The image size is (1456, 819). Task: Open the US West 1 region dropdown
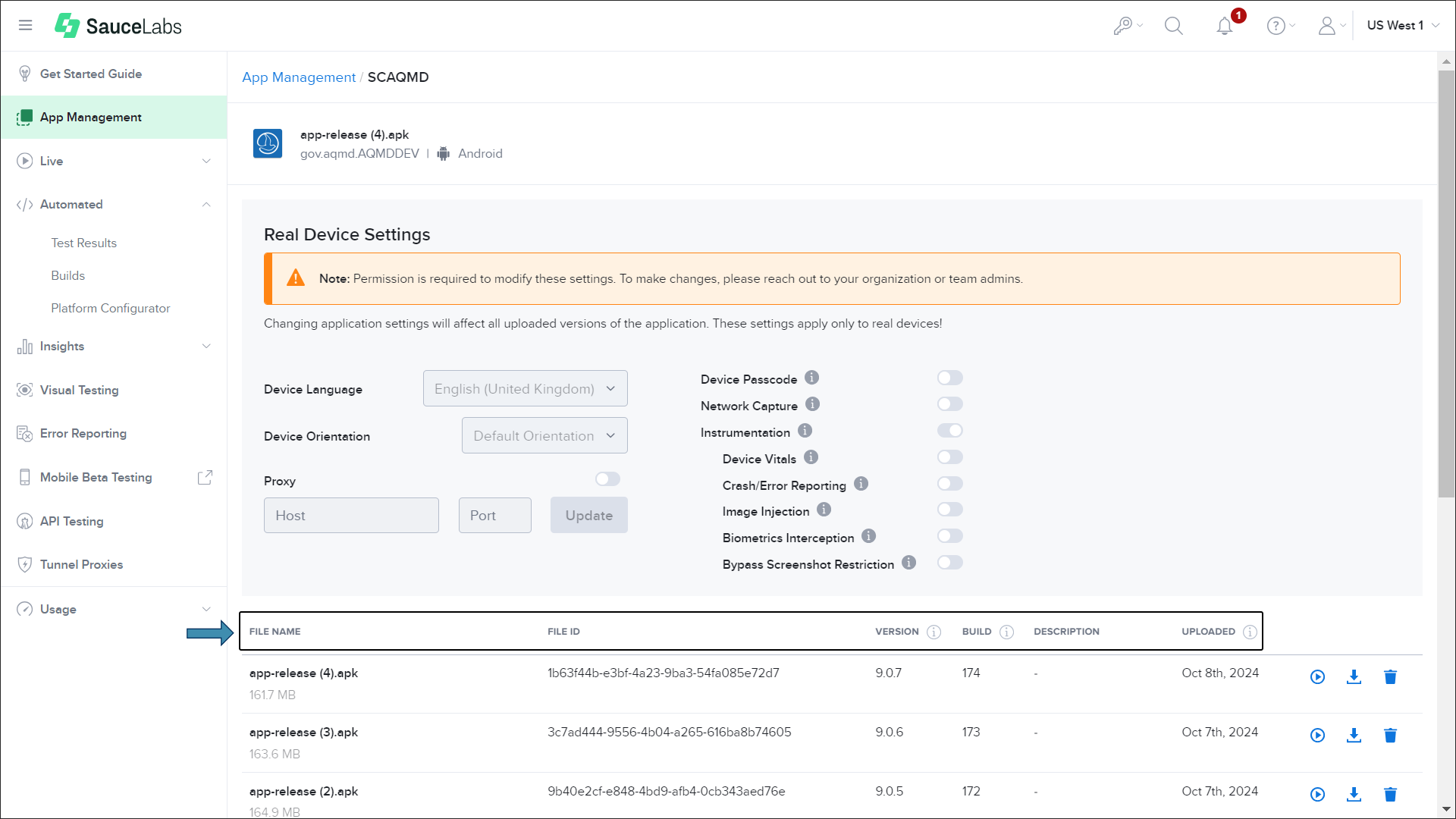tap(1403, 26)
